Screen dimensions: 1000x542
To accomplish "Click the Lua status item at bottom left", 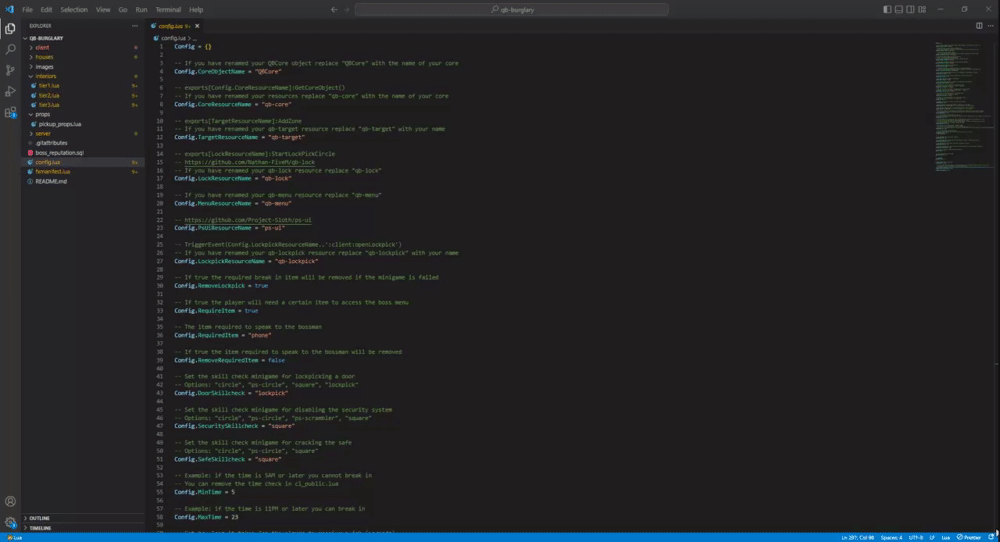I will tap(15, 538).
